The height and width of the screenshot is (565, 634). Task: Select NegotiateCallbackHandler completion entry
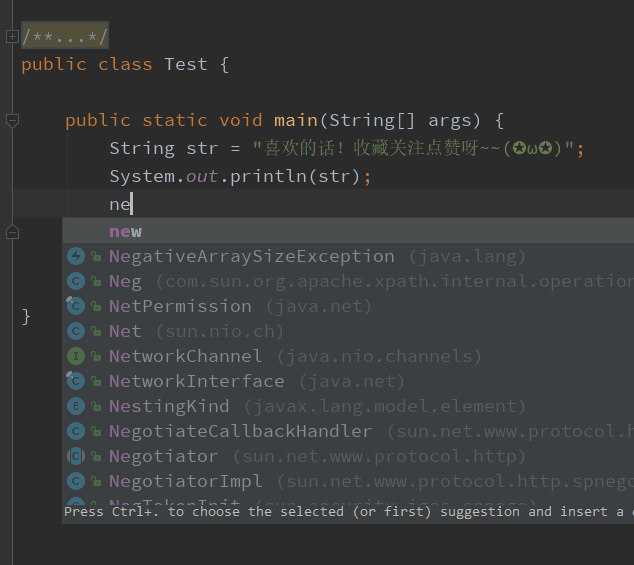pyautogui.click(x=240, y=432)
